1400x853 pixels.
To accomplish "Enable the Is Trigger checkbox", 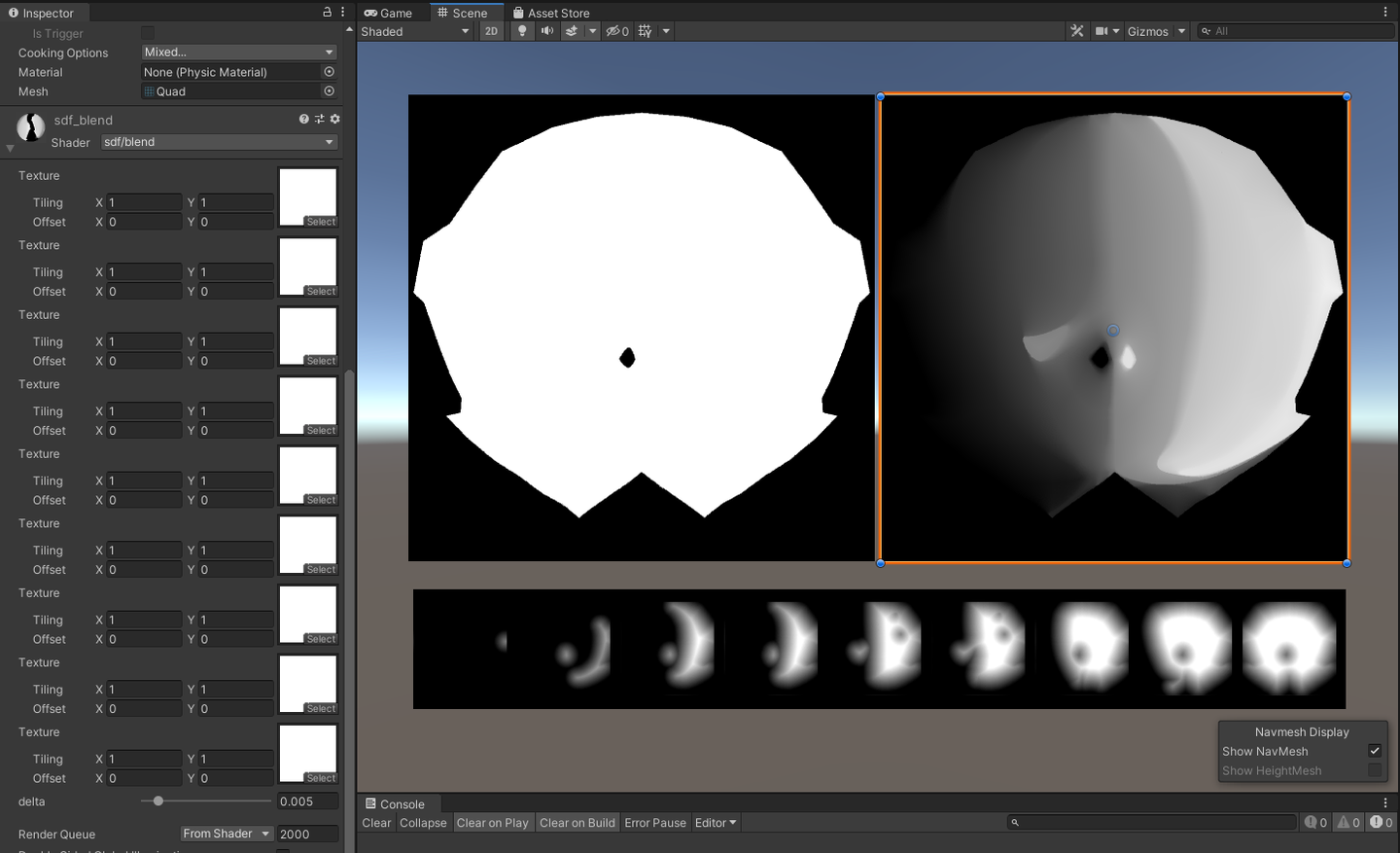I will pos(148,33).
